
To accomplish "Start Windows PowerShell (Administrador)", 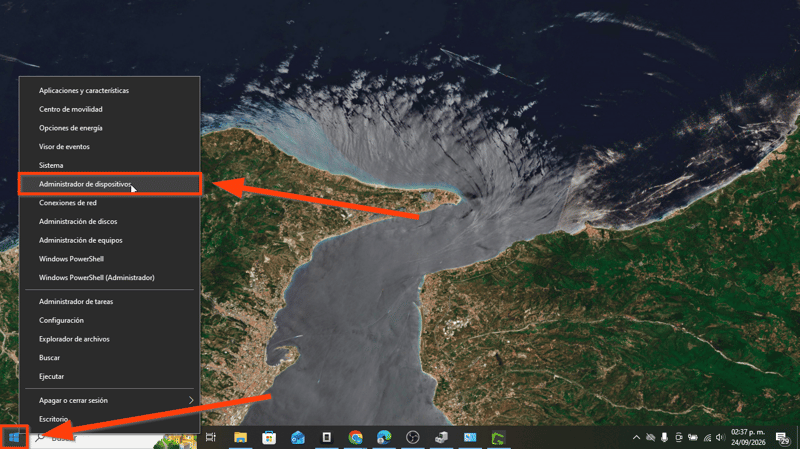I will (109, 278).
